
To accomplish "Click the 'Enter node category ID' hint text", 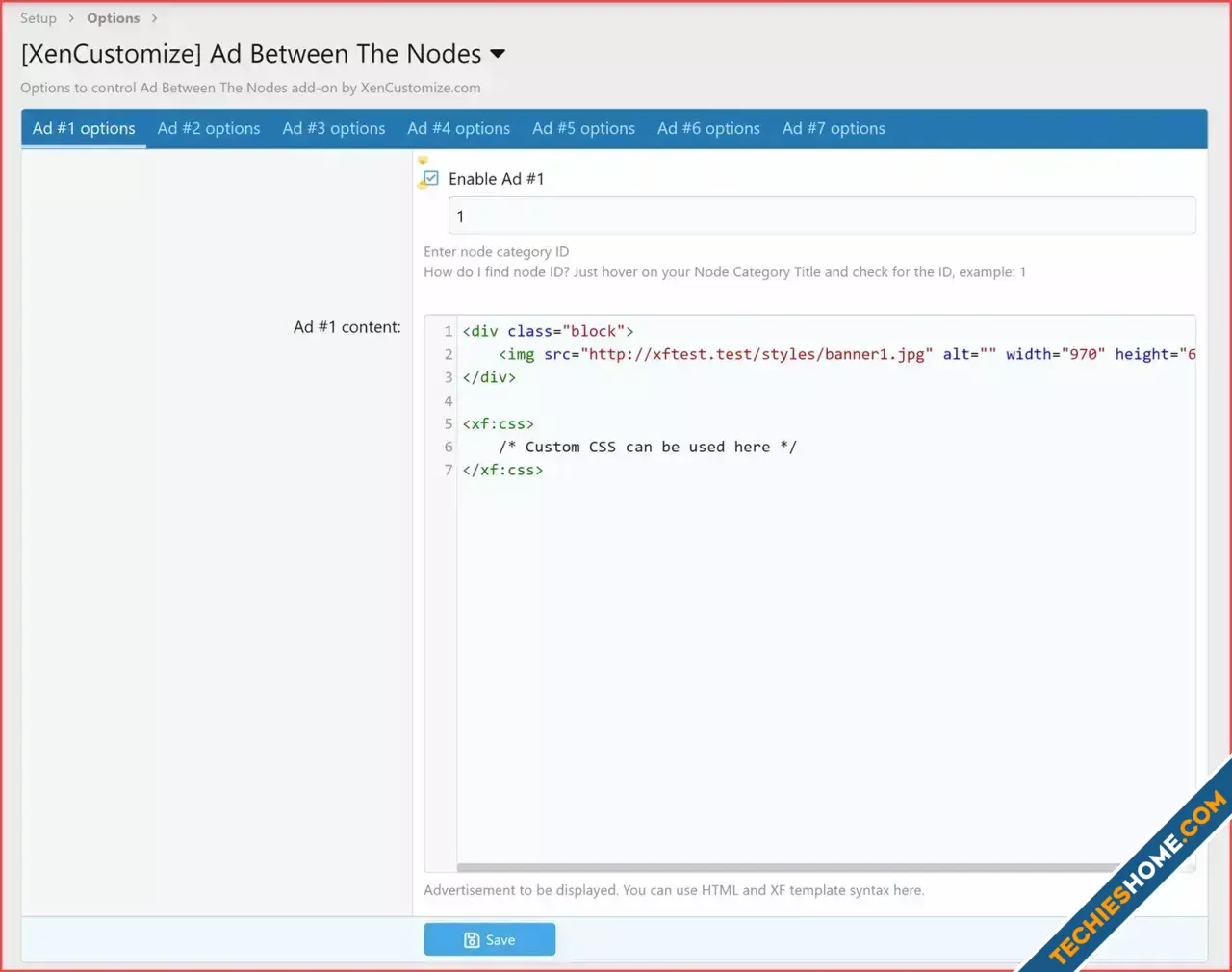I will click(x=496, y=252).
